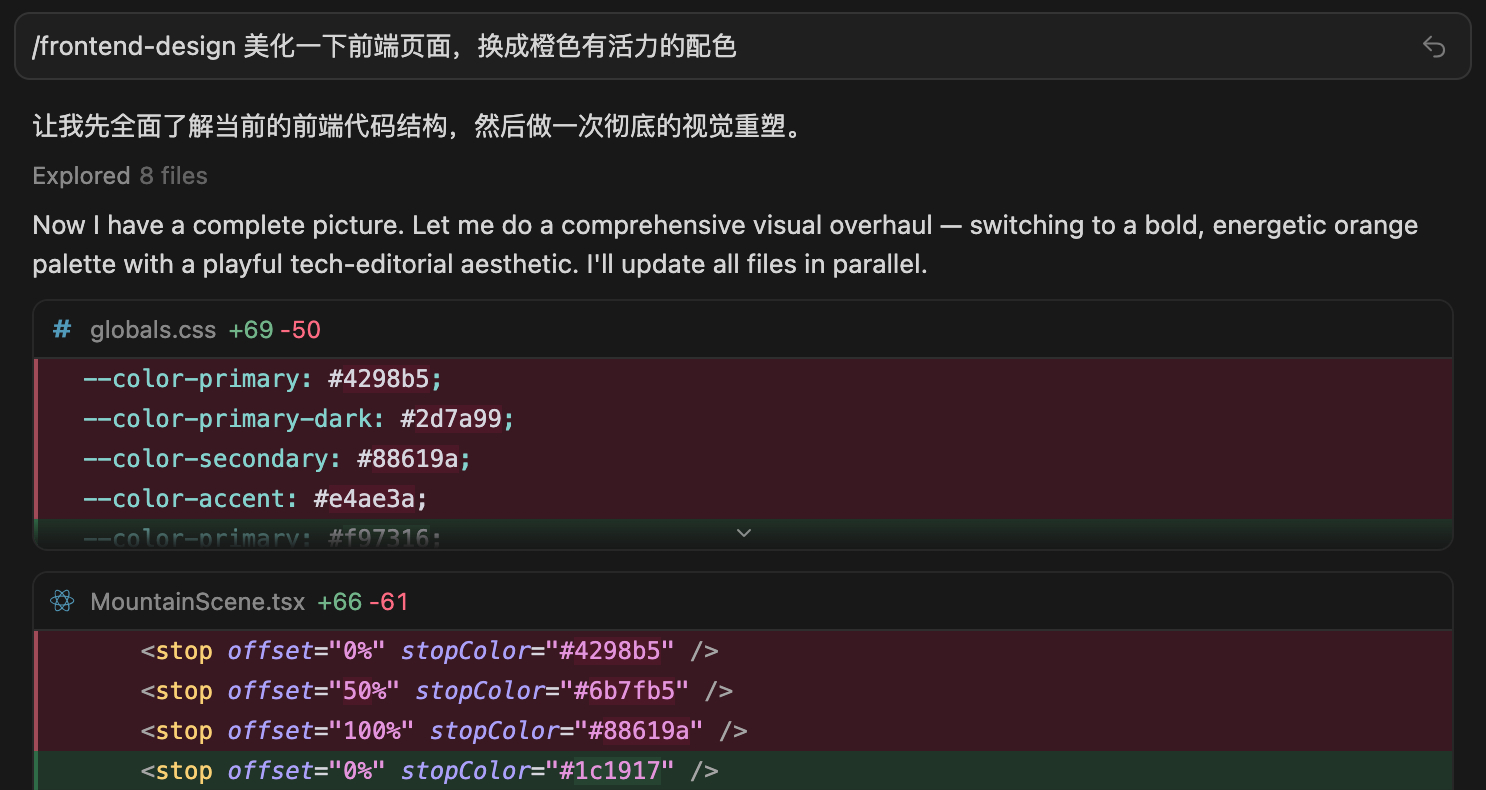Click the -50 deletions count for globals.css
This screenshot has height=790, width=1486.
[300, 330]
